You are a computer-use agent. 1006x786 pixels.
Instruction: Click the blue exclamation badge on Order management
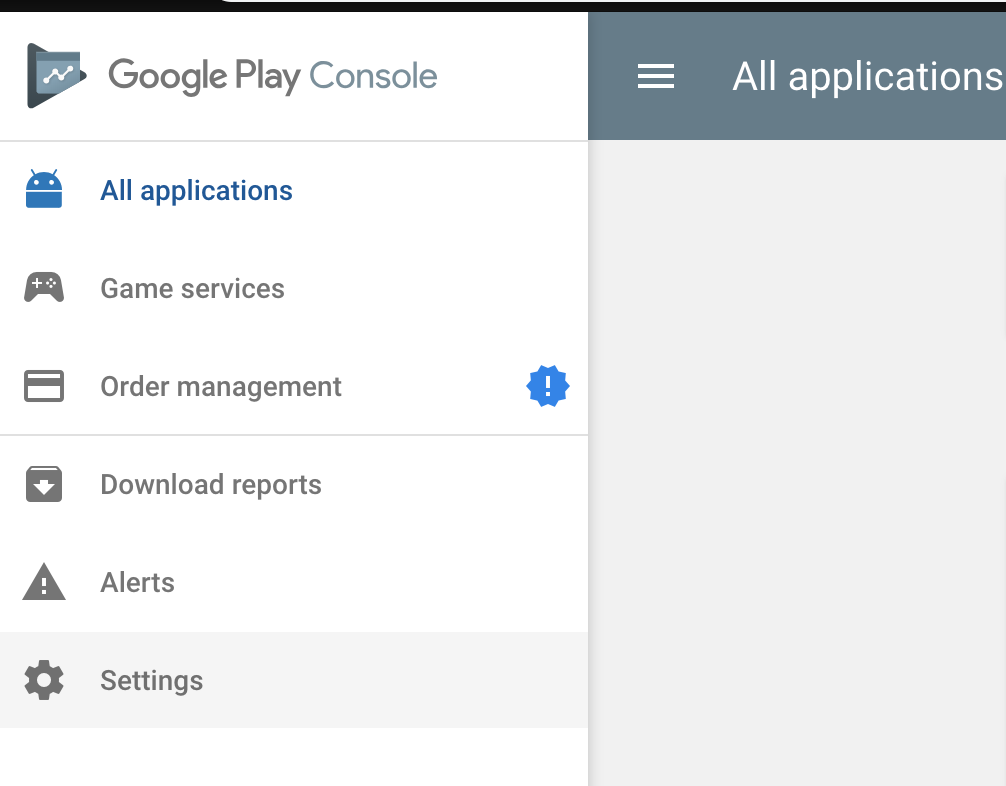[x=547, y=386]
